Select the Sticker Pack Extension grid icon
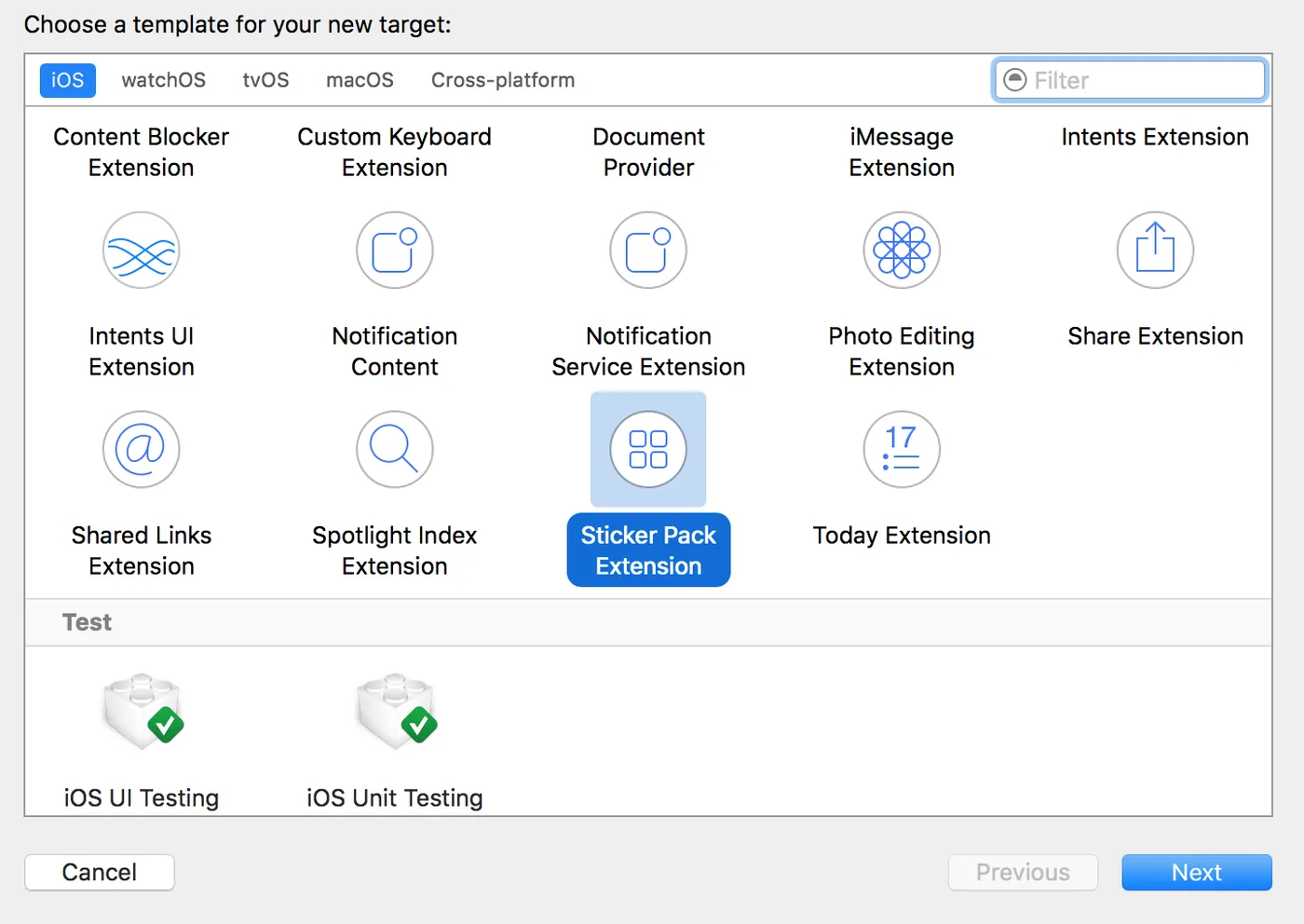This screenshot has height=924, width=1304. tap(648, 450)
